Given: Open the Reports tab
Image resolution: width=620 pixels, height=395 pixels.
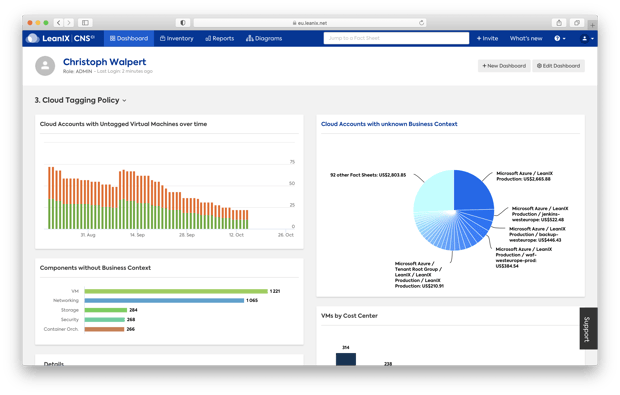Looking at the screenshot, I should click(219, 38).
